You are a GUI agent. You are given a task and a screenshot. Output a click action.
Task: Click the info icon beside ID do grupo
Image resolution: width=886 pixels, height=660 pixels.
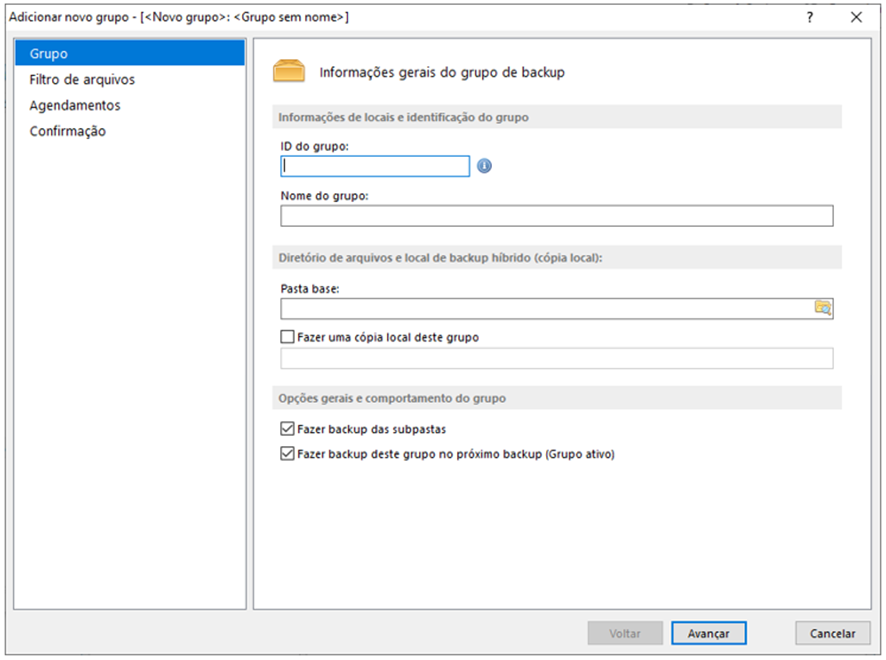[x=484, y=166]
